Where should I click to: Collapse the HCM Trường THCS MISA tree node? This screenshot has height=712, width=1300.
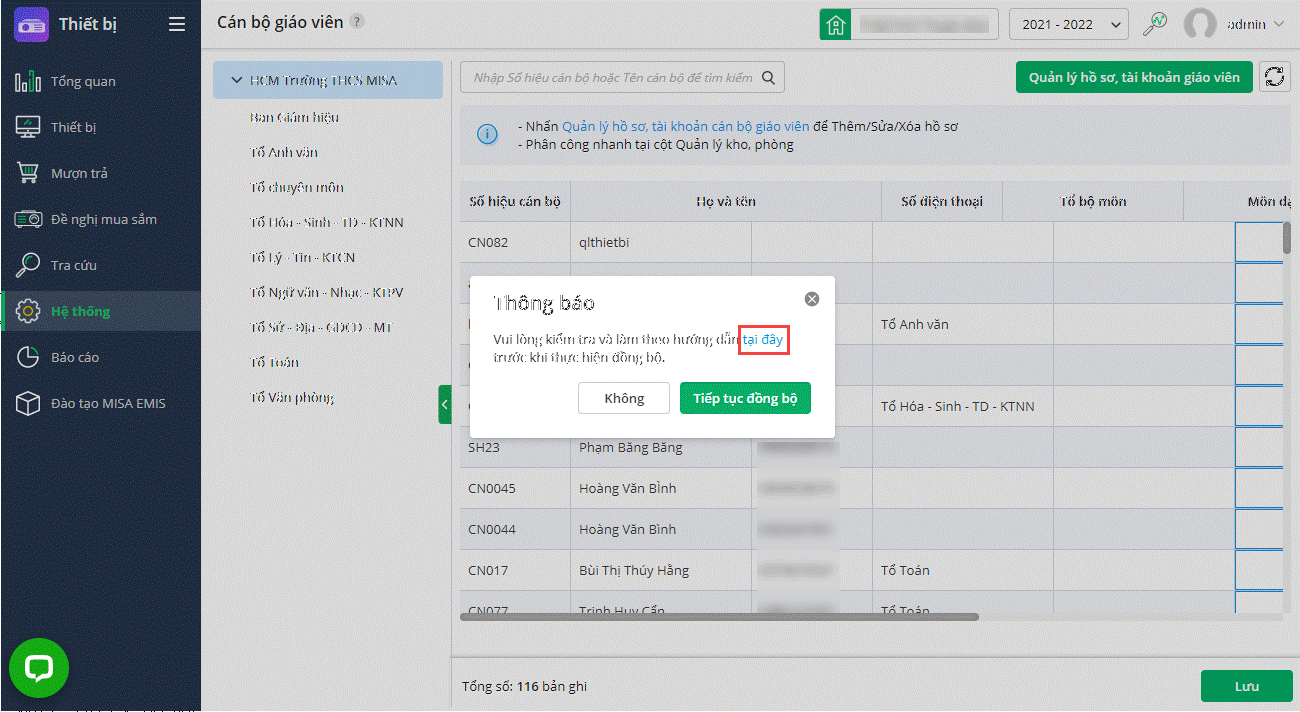point(236,80)
